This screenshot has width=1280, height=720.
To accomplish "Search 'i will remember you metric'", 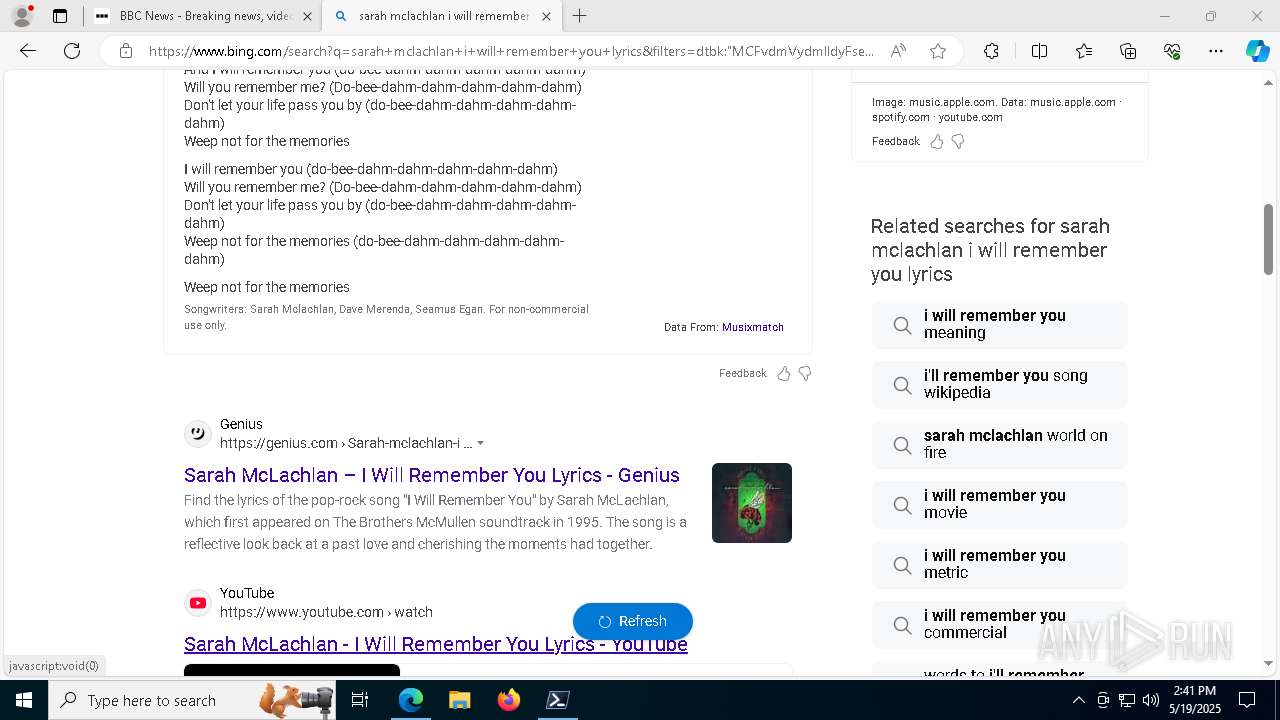I will click(x=1000, y=565).
